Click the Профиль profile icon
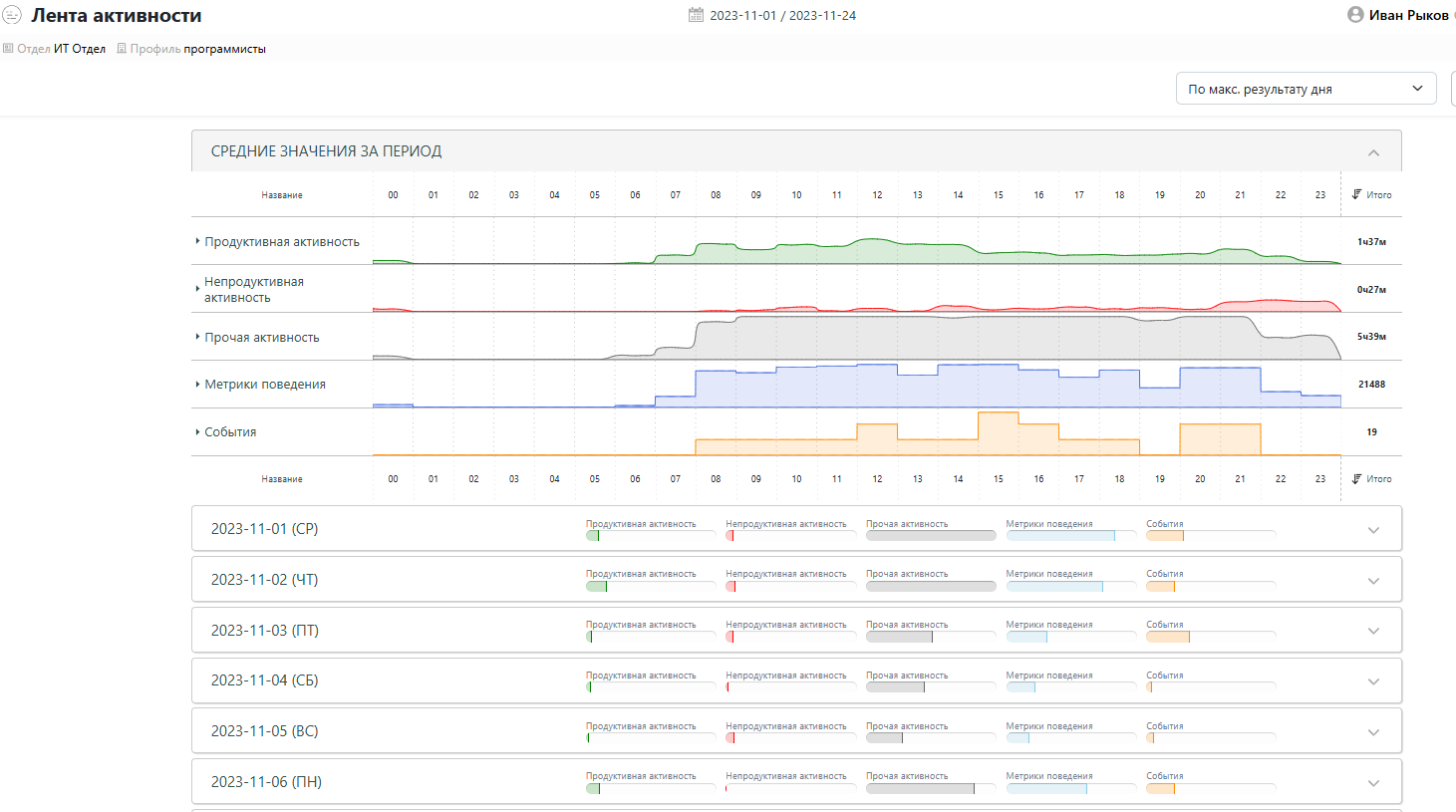The width and height of the screenshot is (1456, 812). tap(122, 48)
